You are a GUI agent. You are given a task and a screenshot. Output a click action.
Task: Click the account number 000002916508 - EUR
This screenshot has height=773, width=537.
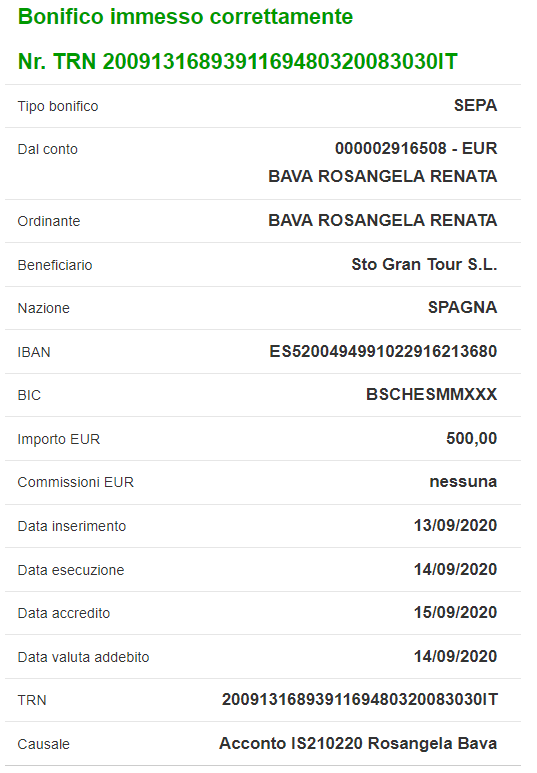coord(416,148)
